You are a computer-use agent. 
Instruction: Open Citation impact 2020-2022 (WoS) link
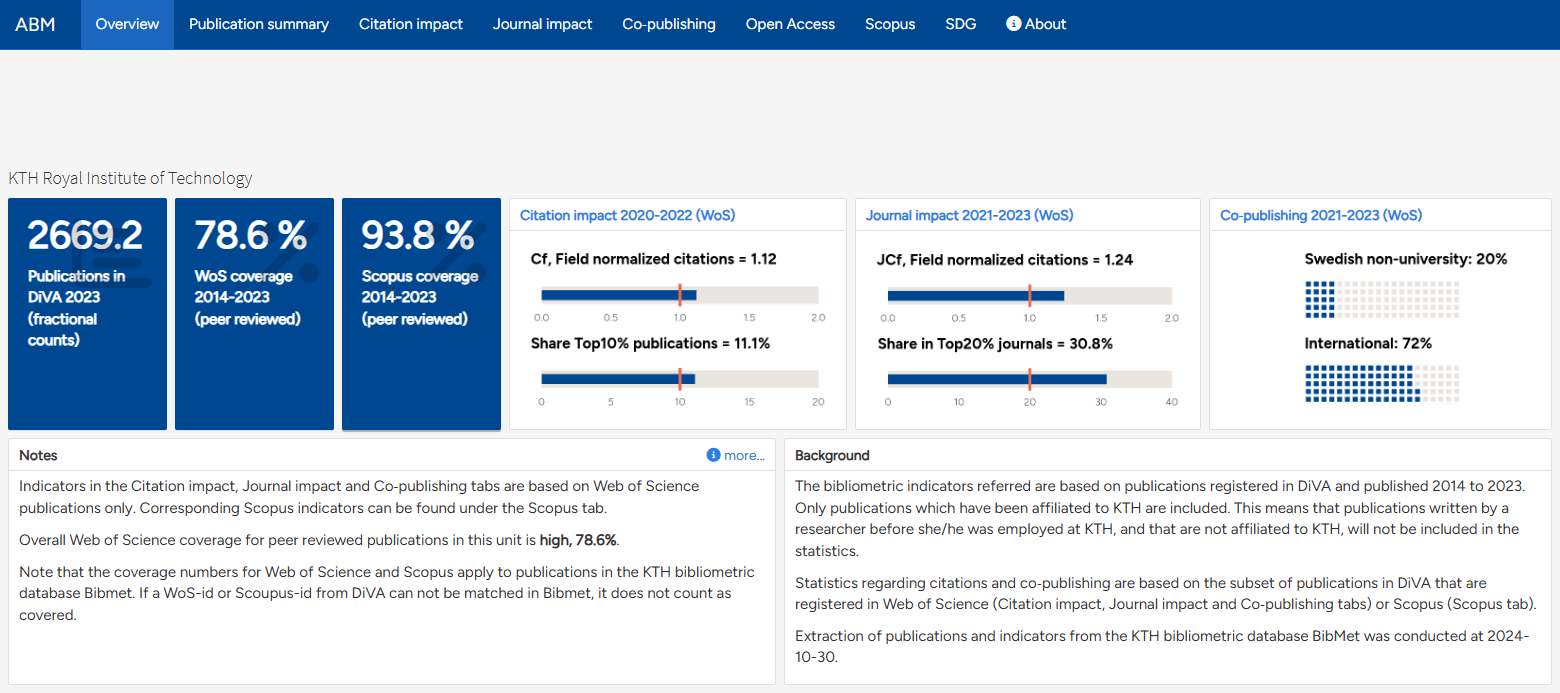pyautogui.click(x=628, y=215)
